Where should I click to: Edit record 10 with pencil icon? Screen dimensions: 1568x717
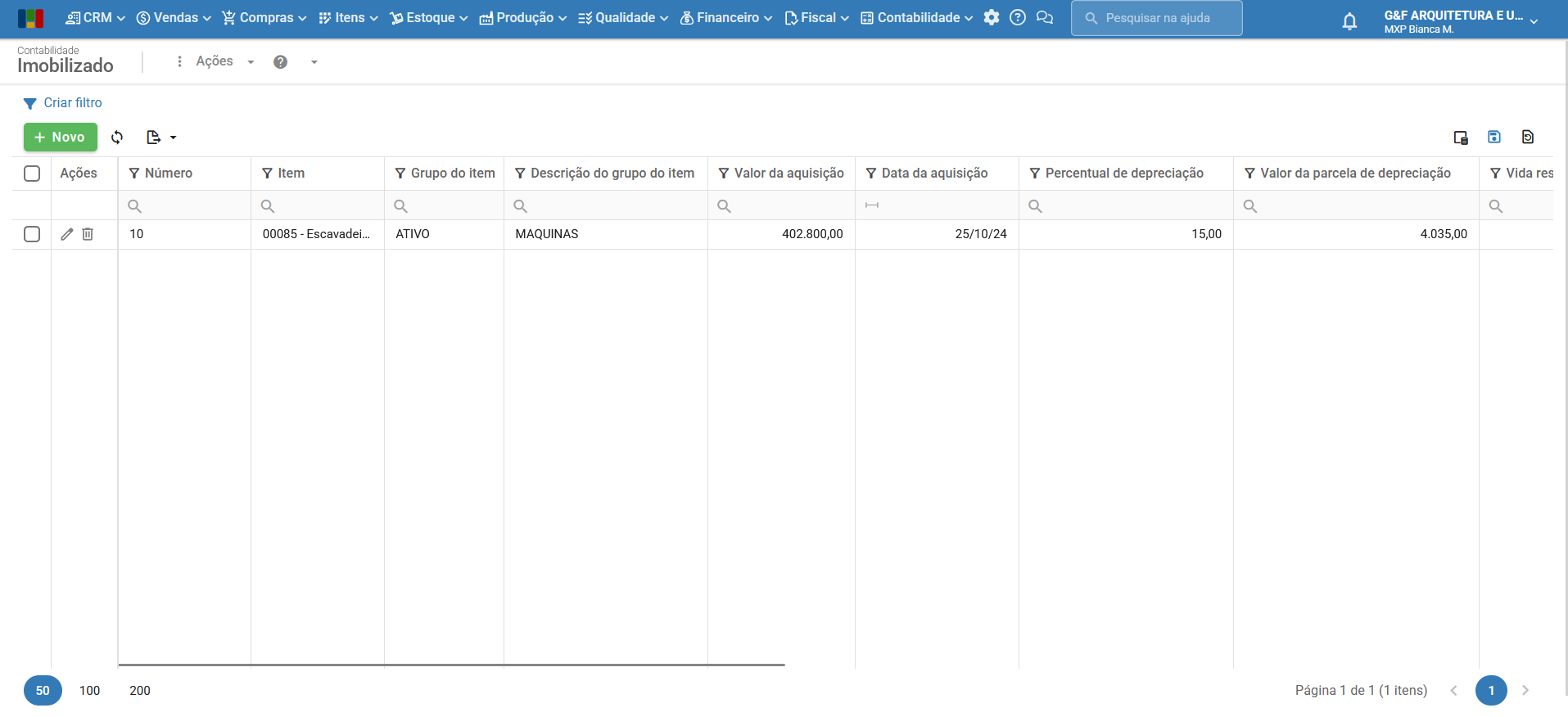pos(67,234)
